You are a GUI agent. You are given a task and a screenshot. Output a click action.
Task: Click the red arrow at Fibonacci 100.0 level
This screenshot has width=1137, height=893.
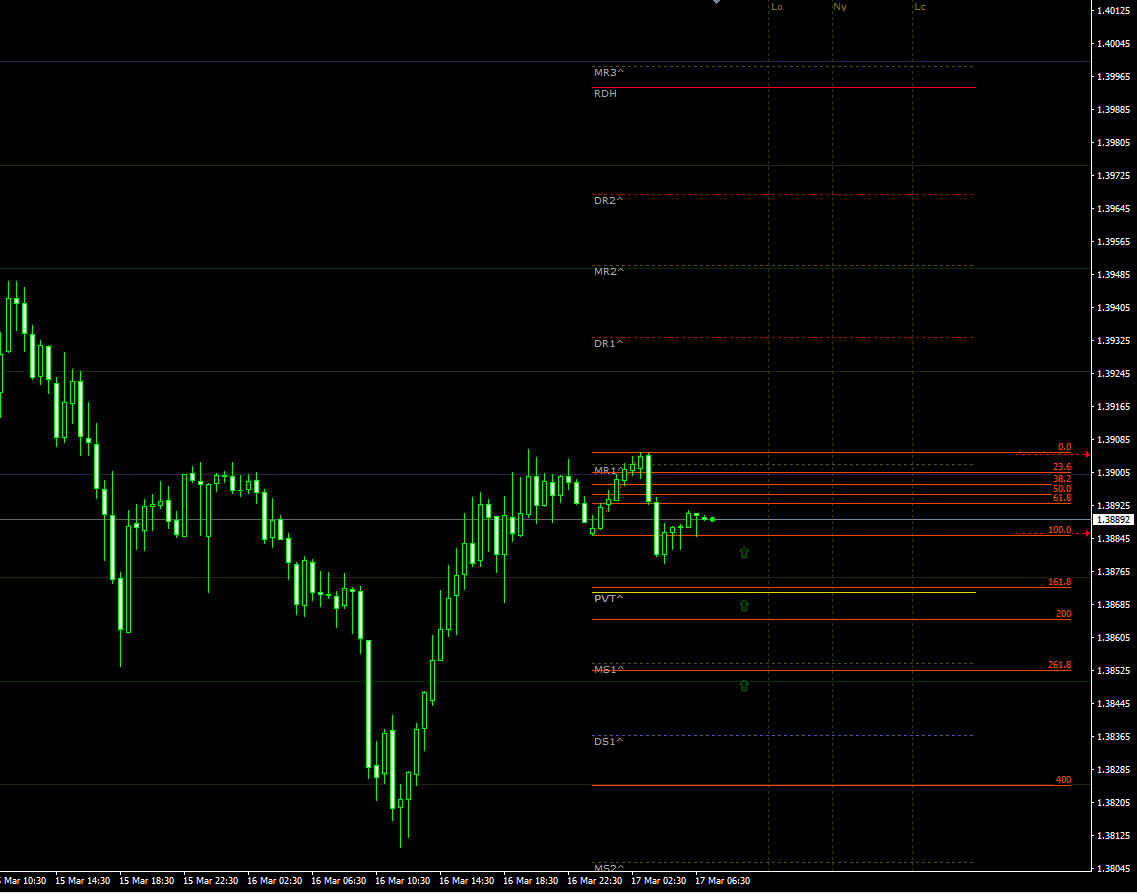(x=1085, y=534)
